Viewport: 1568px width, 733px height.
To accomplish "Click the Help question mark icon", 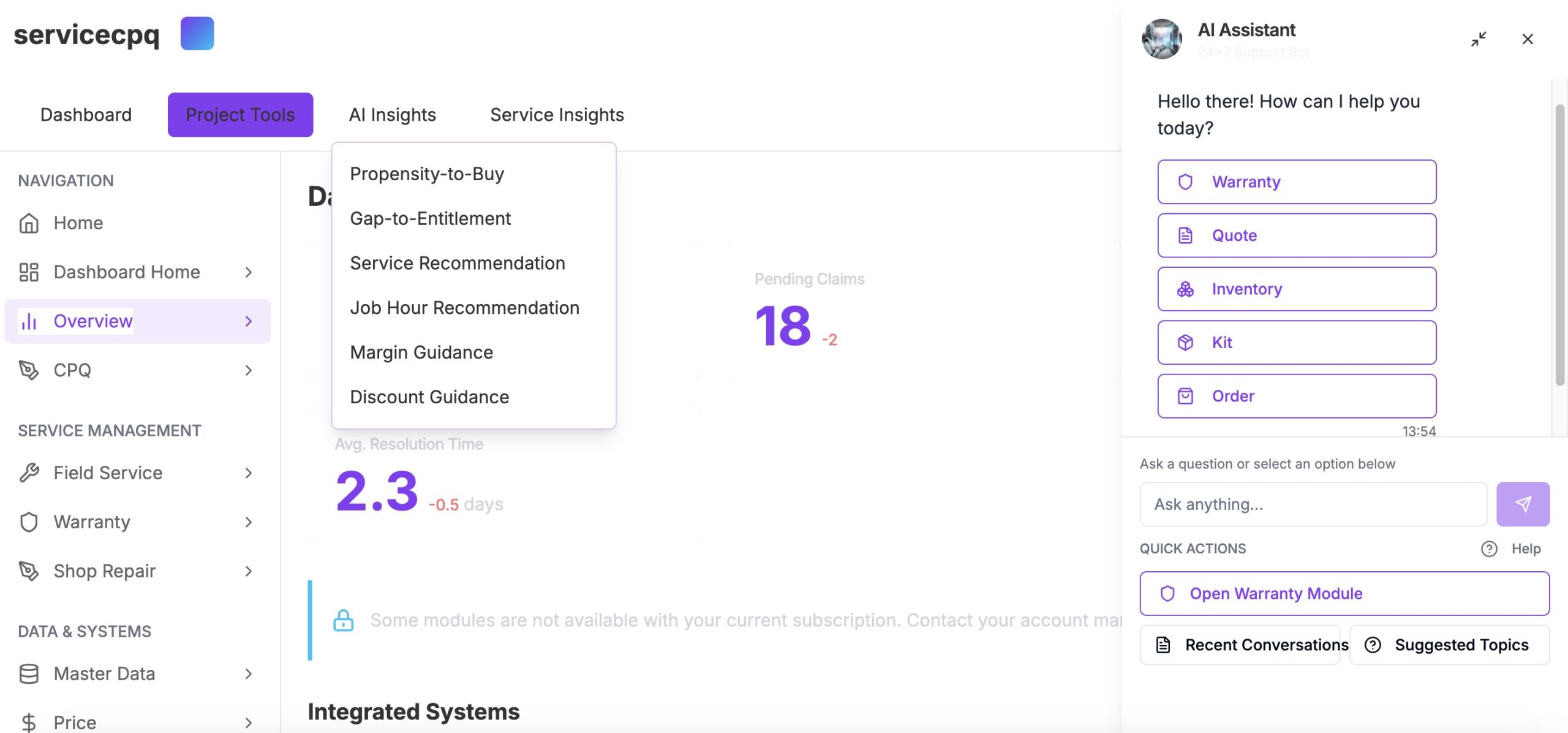I will pyautogui.click(x=1489, y=549).
